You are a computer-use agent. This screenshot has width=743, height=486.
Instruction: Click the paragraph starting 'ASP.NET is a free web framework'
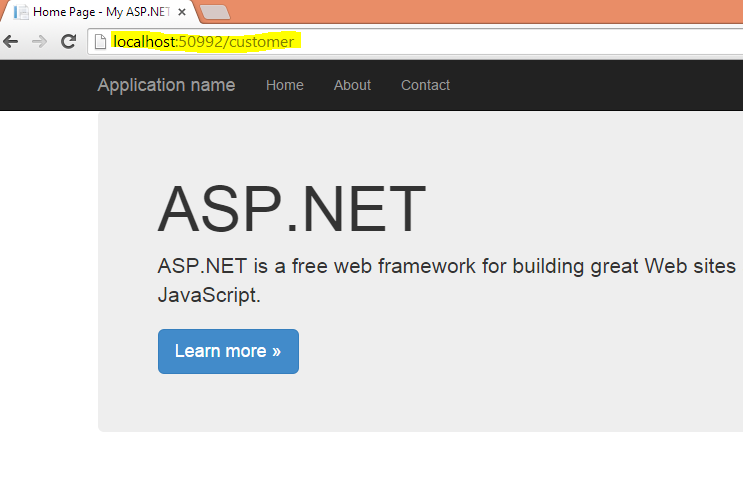coord(446,280)
